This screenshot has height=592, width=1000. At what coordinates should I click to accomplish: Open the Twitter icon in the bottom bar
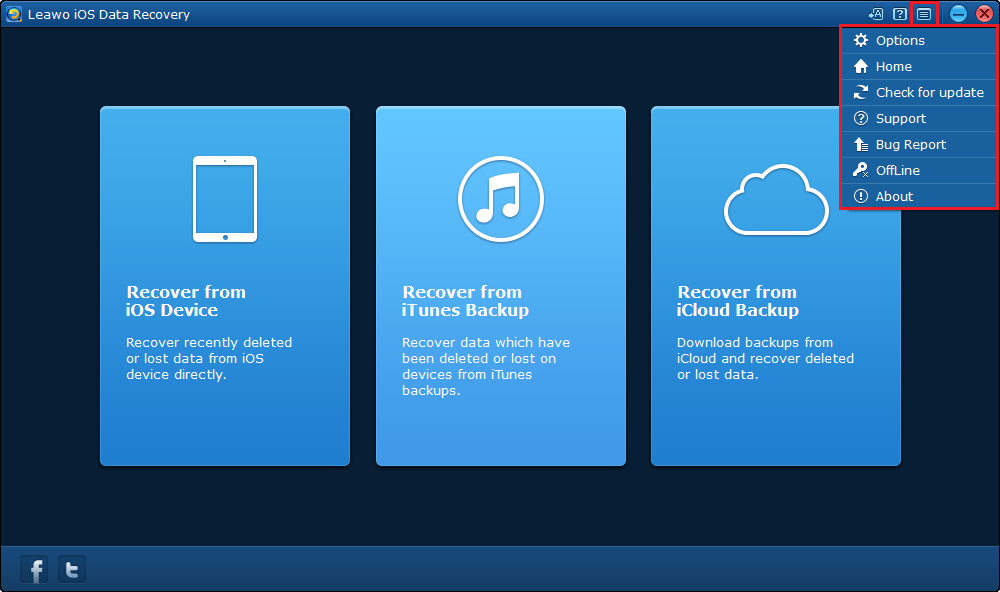(72, 569)
